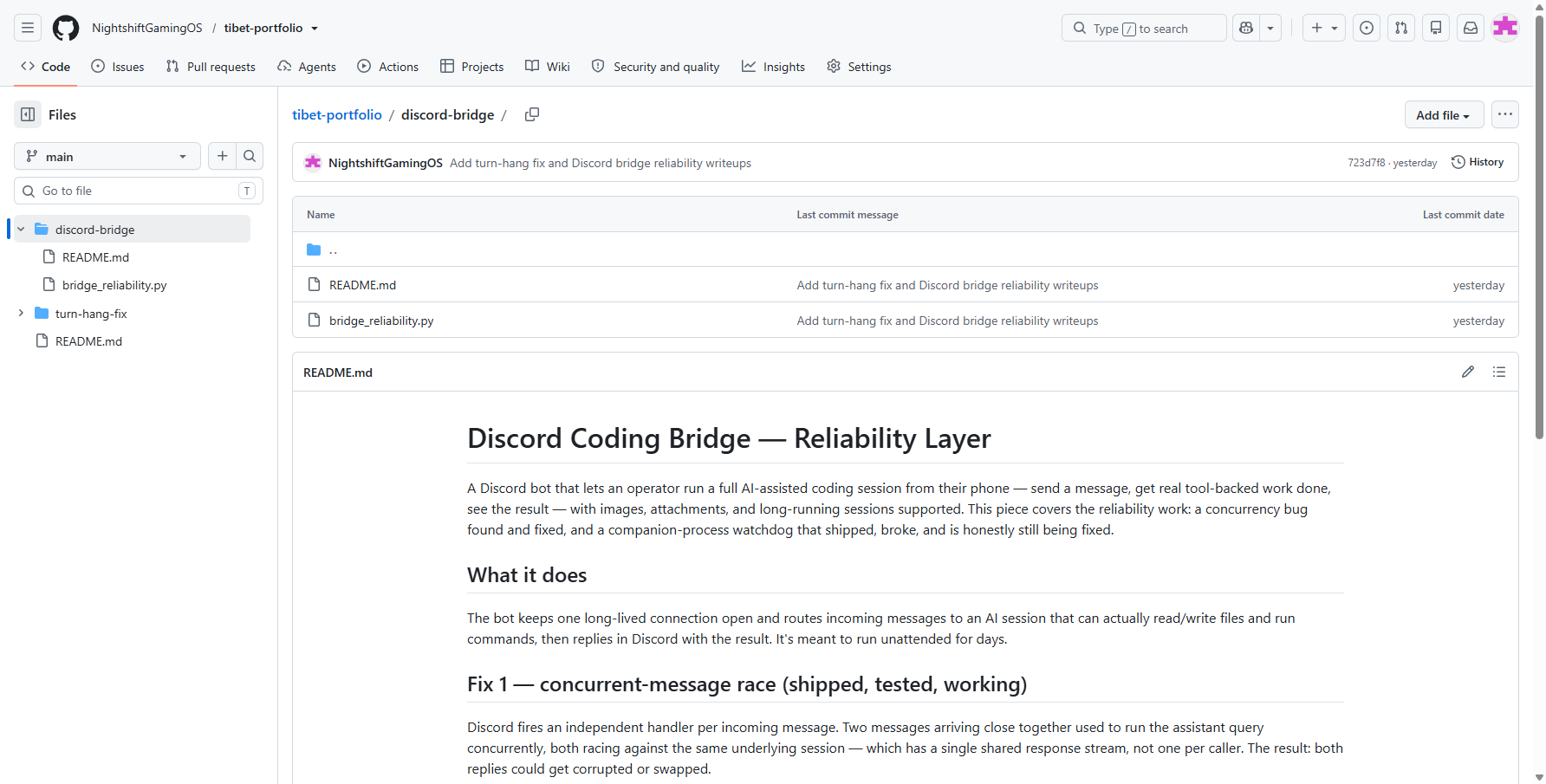Open the Security and quality tab
Screen dimensions: 1546x784
pos(656,67)
